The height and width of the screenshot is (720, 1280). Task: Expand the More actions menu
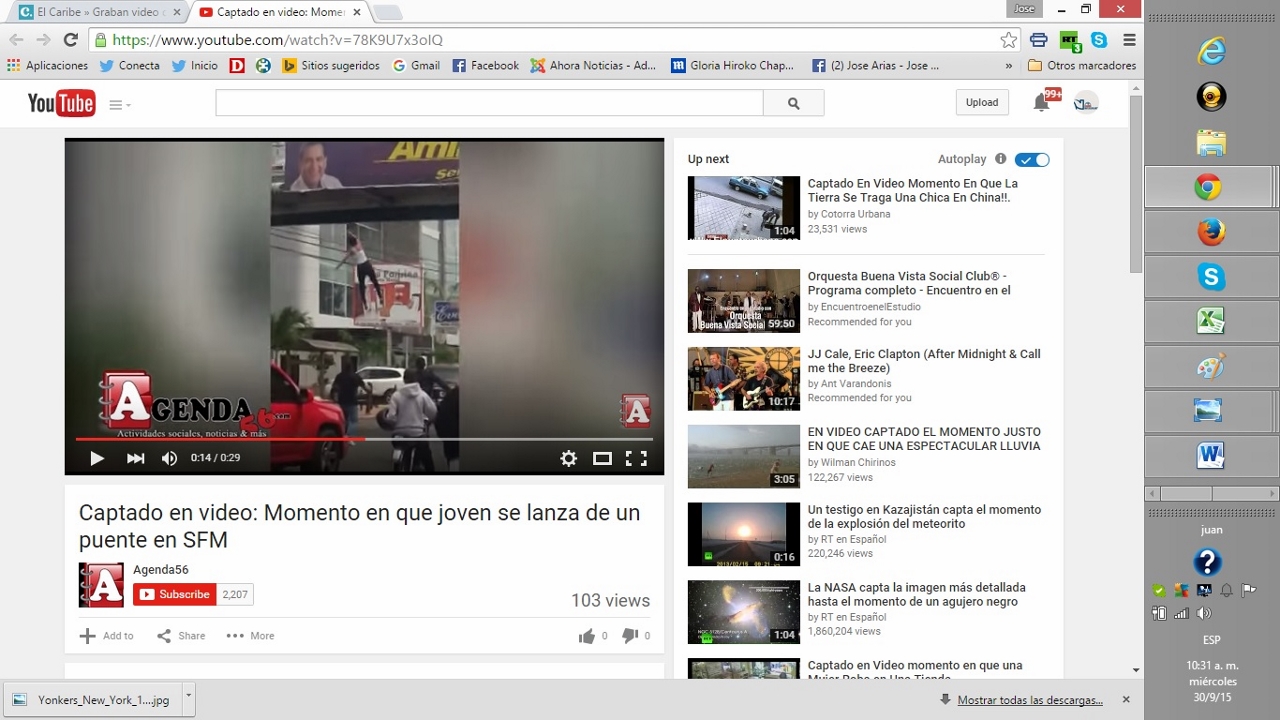[x=250, y=636]
